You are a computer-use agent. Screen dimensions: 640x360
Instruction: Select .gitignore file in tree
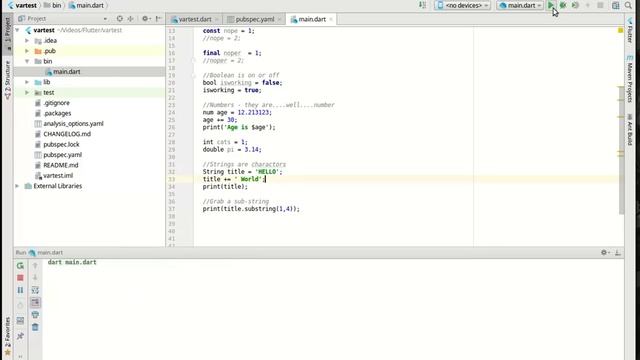coord(56,103)
